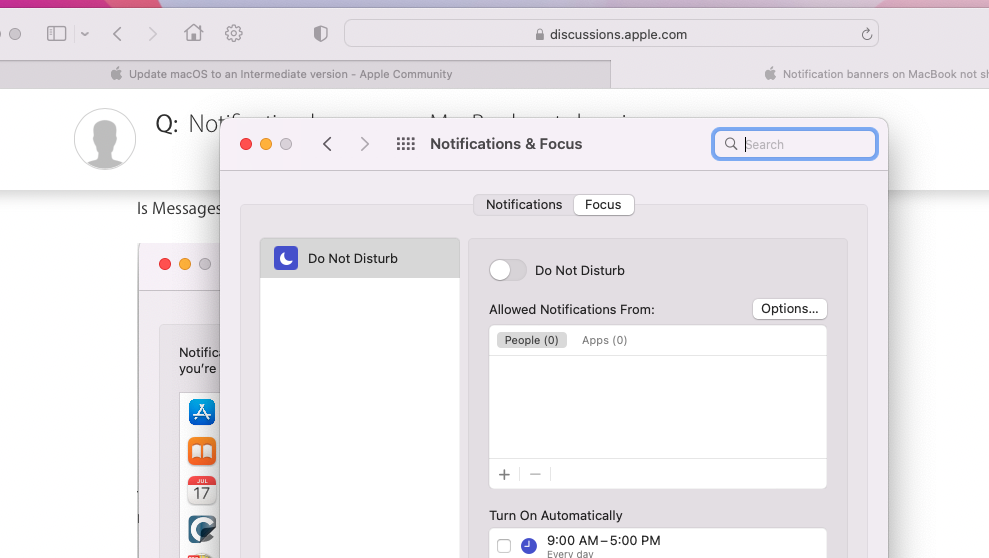Screen dimensions: 989x558
Task: Open the Options... button
Action: point(789,309)
